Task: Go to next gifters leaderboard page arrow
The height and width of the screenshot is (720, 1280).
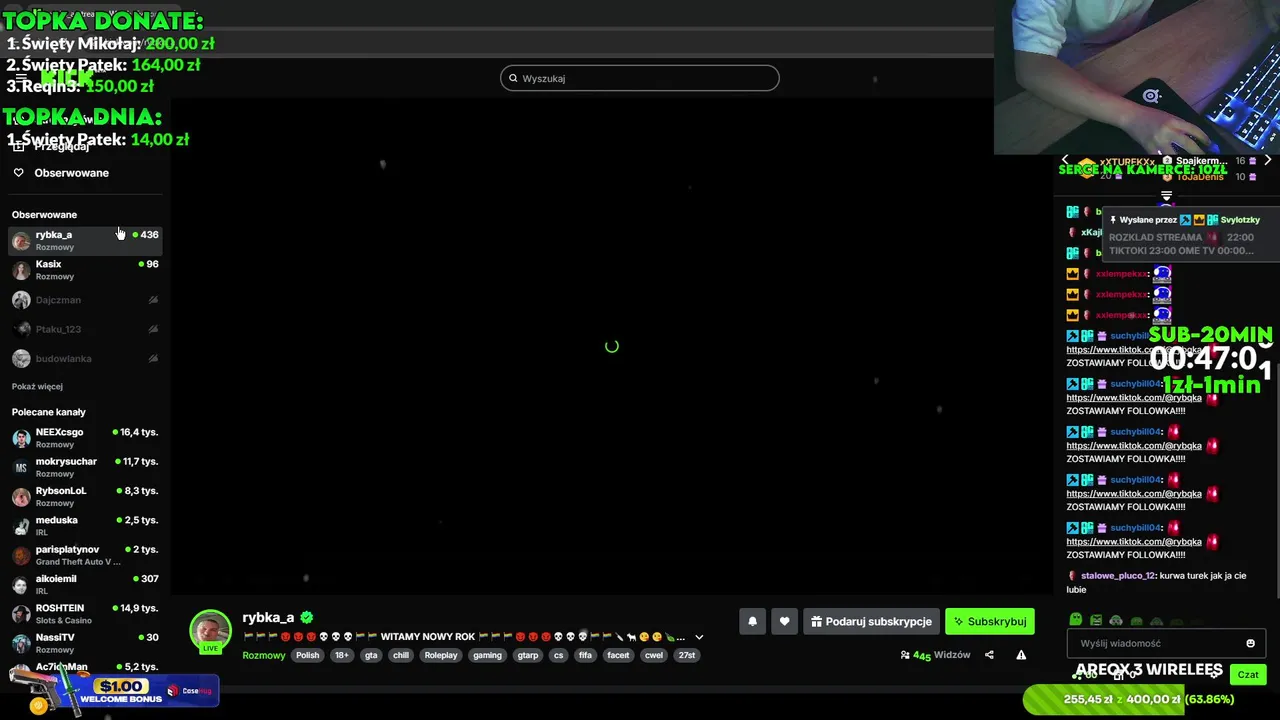Action: click(1267, 160)
